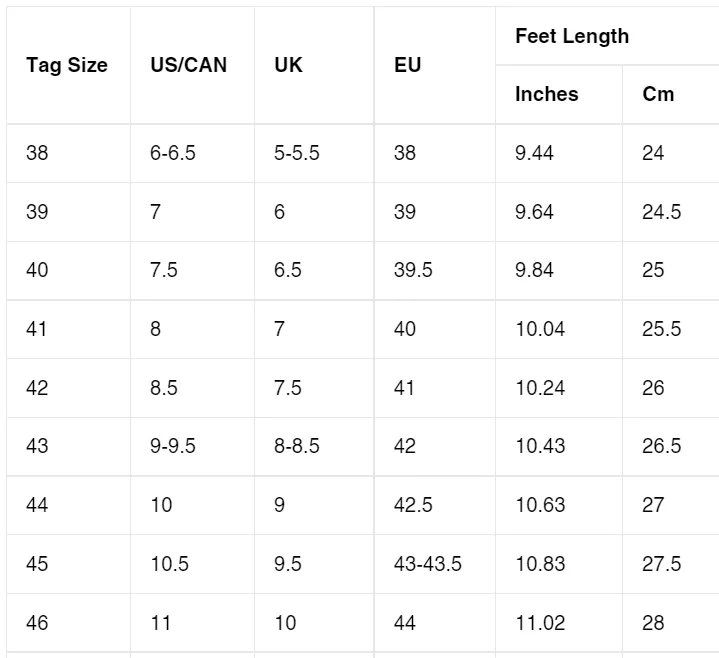Select the 10.24 inches cell
Image resolution: width=719 pixels, height=658 pixels.
click(559, 388)
